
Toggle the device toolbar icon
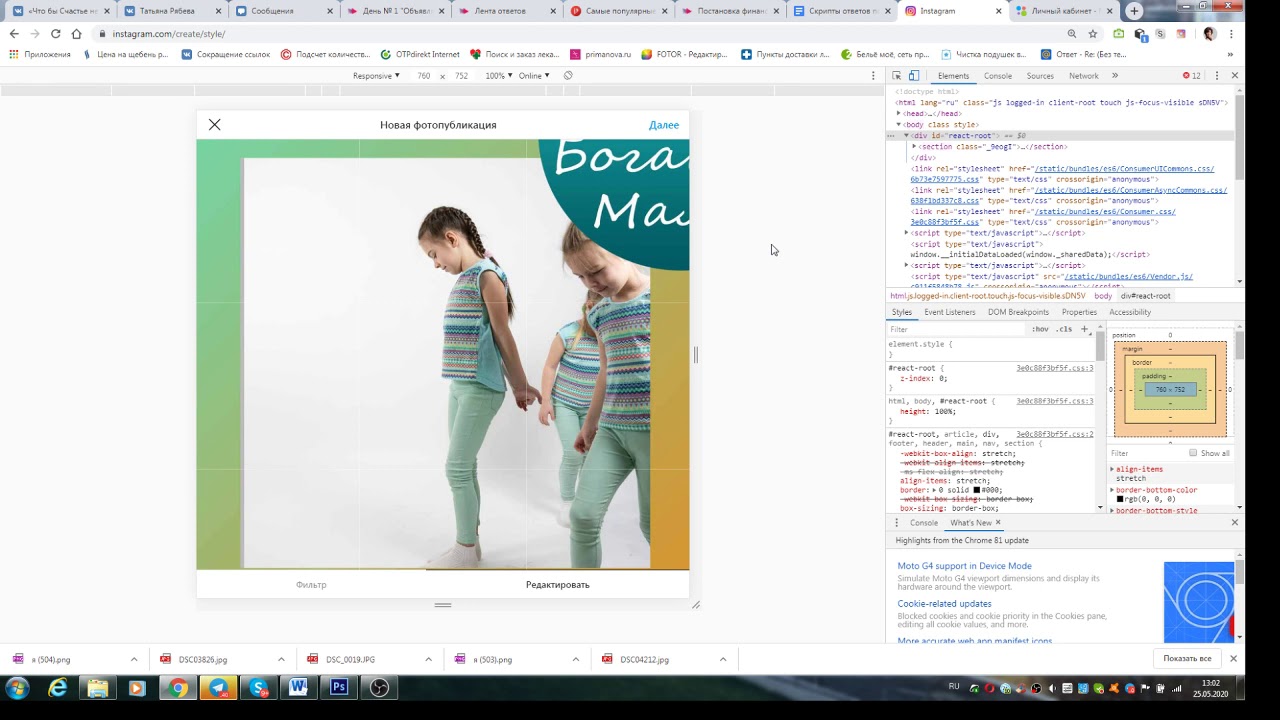pyautogui.click(x=913, y=76)
